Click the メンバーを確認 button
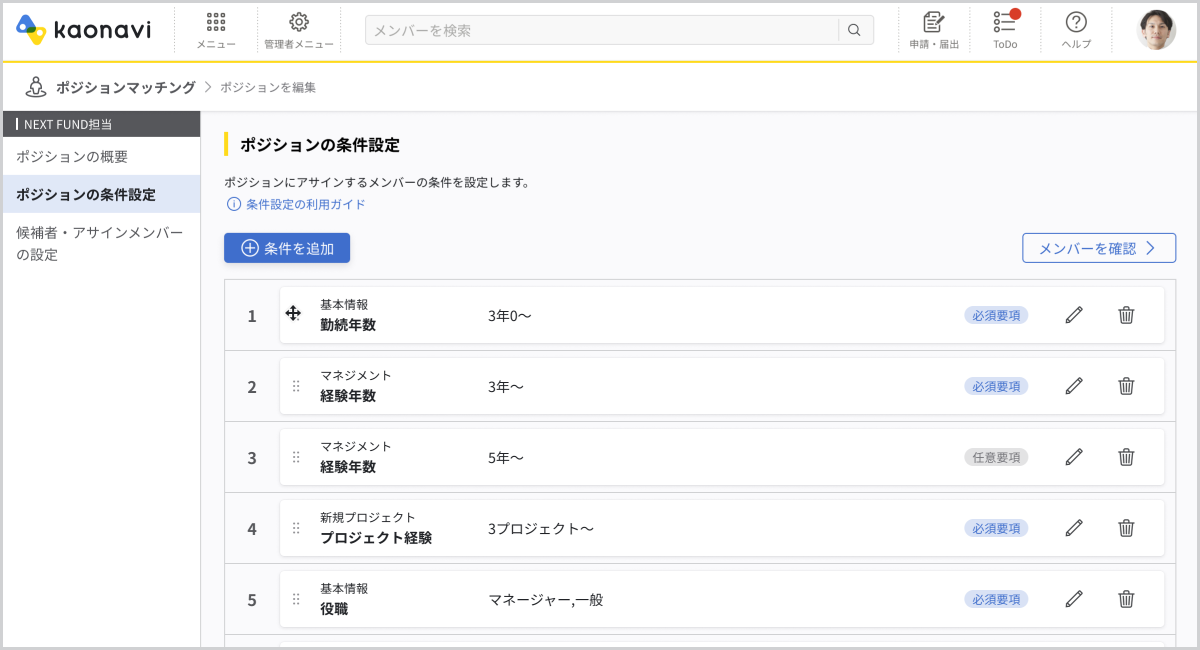Screen dimensions: 1200x650 click(x=1098, y=248)
